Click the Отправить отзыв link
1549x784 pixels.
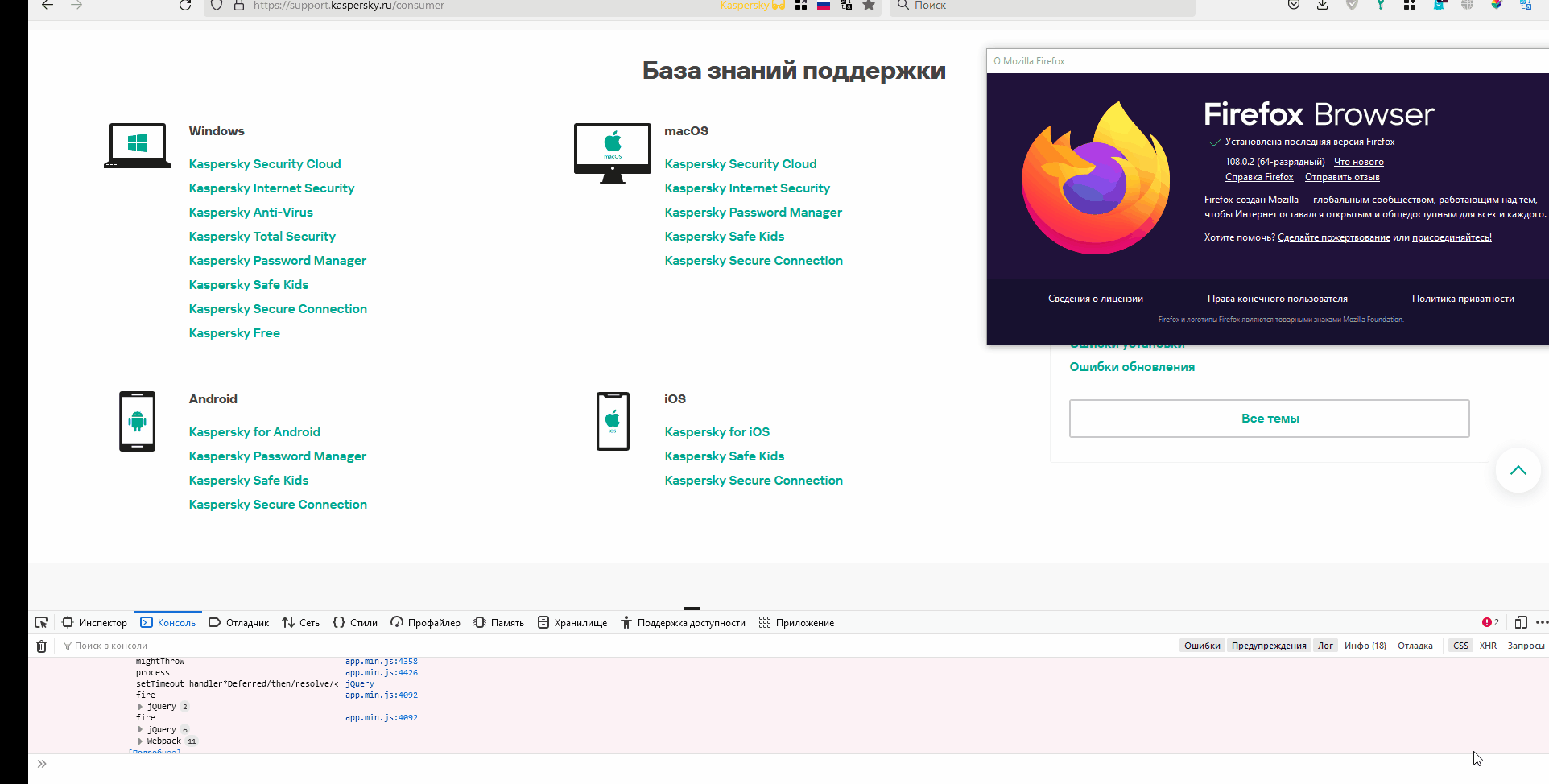pos(1342,177)
